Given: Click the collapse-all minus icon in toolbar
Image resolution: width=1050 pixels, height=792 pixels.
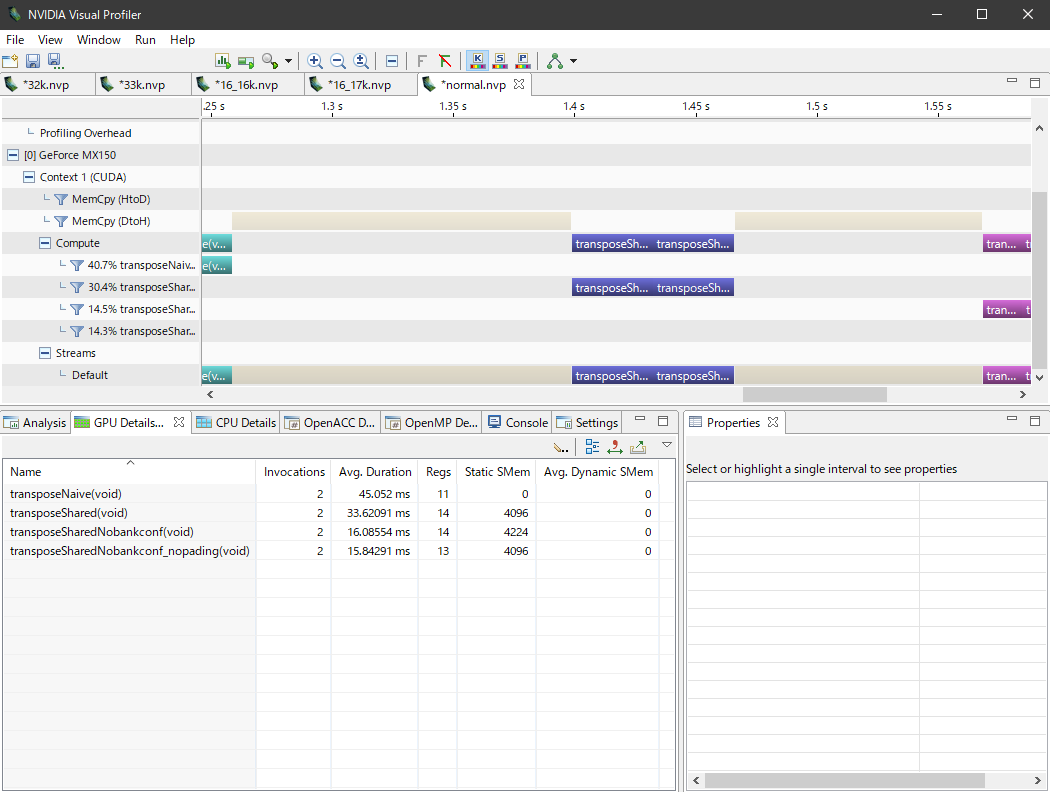Looking at the screenshot, I should [x=392, y=61].
